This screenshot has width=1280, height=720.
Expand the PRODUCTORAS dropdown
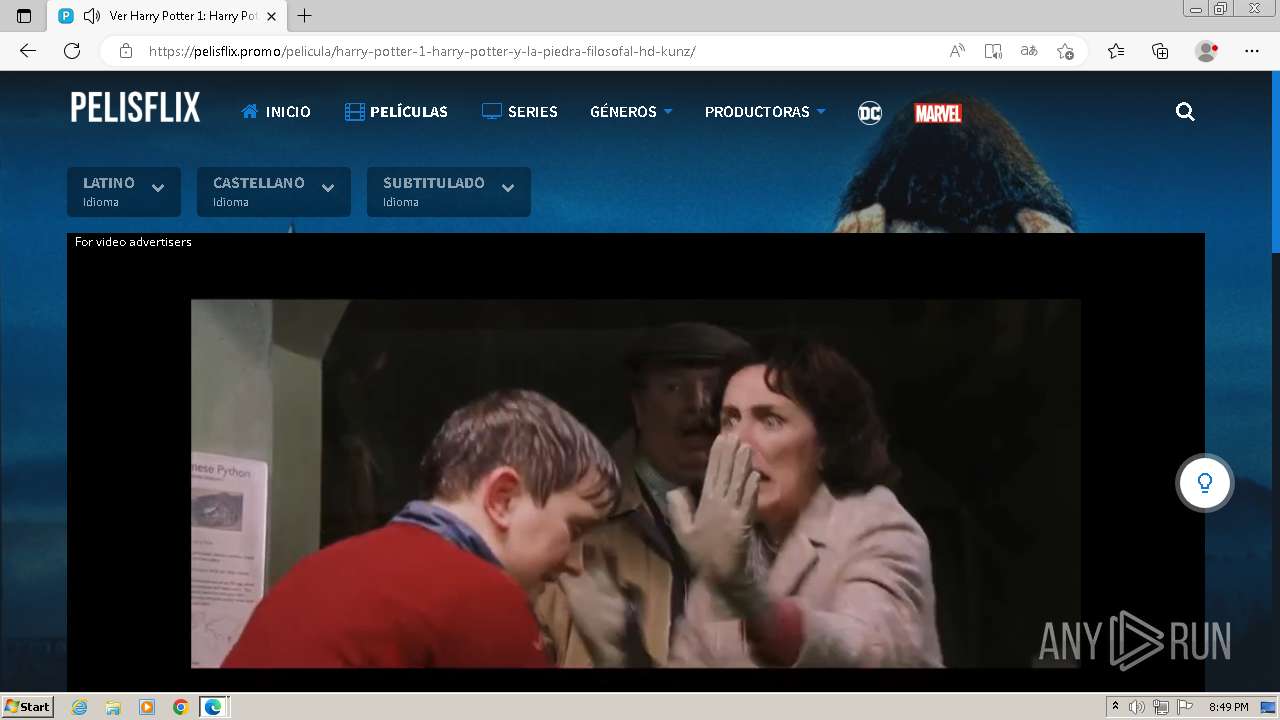click(765, 112)
